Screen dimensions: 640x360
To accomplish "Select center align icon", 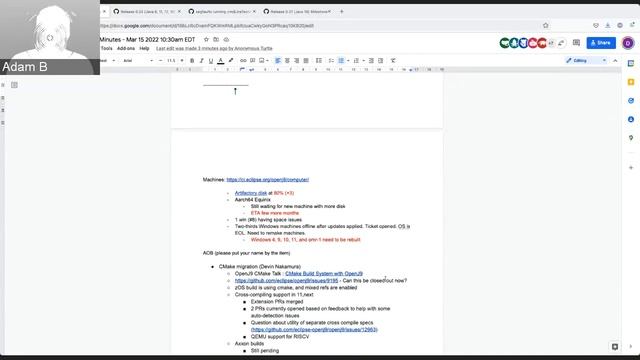I will 287,60.
